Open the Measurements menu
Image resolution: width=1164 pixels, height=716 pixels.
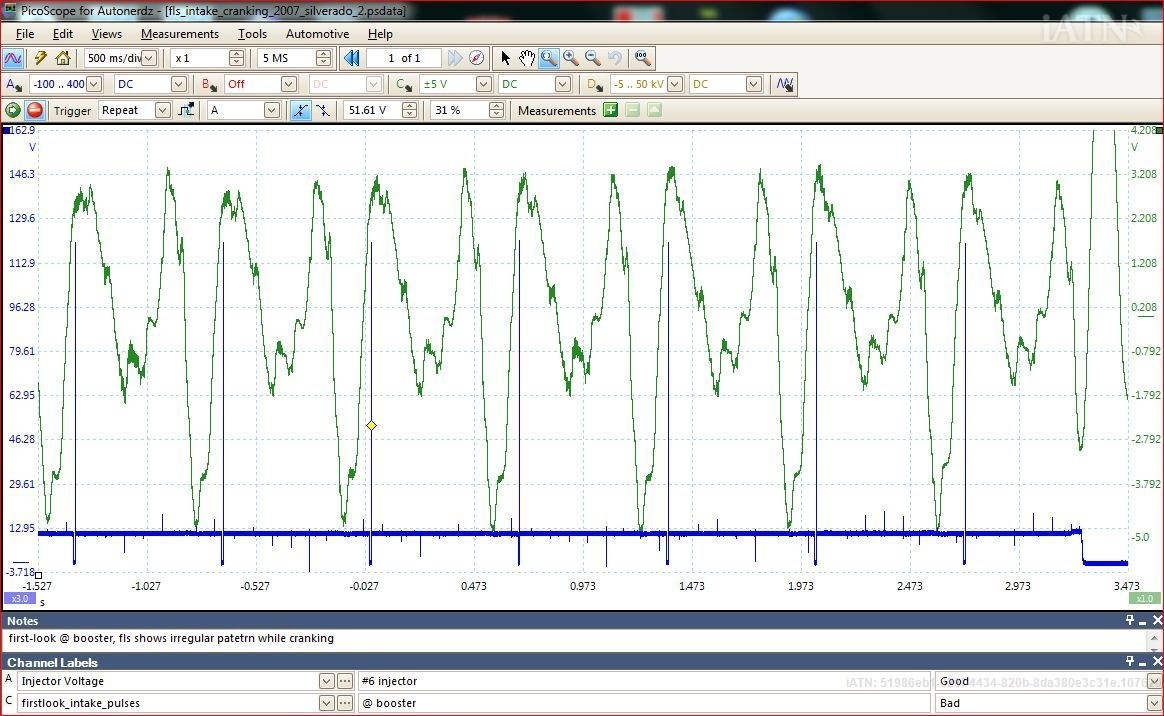click(x=179, y=33)
